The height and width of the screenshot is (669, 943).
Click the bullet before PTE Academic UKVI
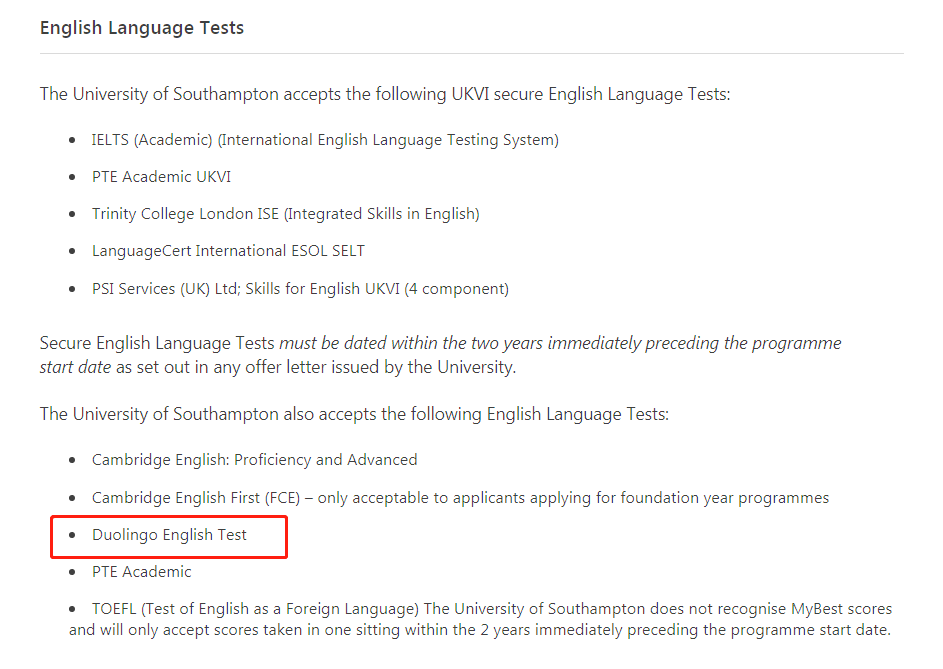click(72, 177)
